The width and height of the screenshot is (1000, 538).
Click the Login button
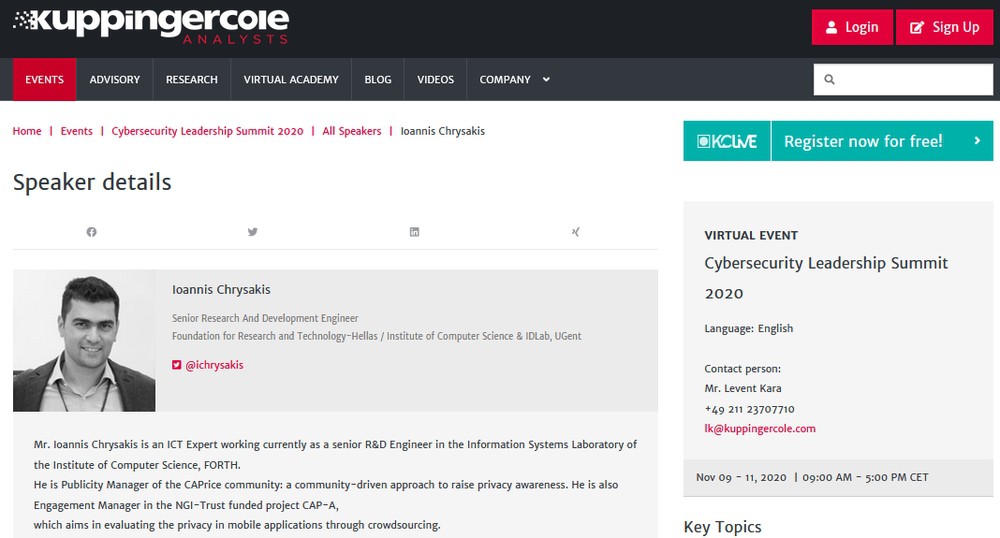851,27
